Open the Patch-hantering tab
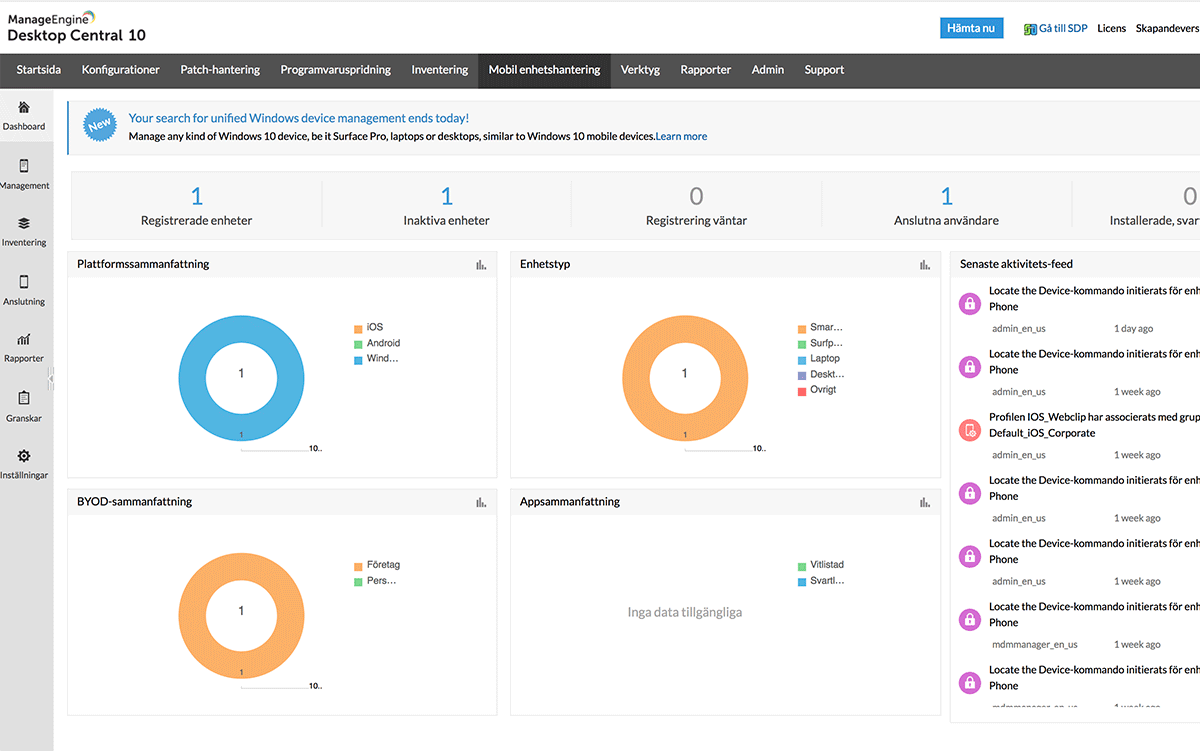1200x751 pixels. [220, 70]
